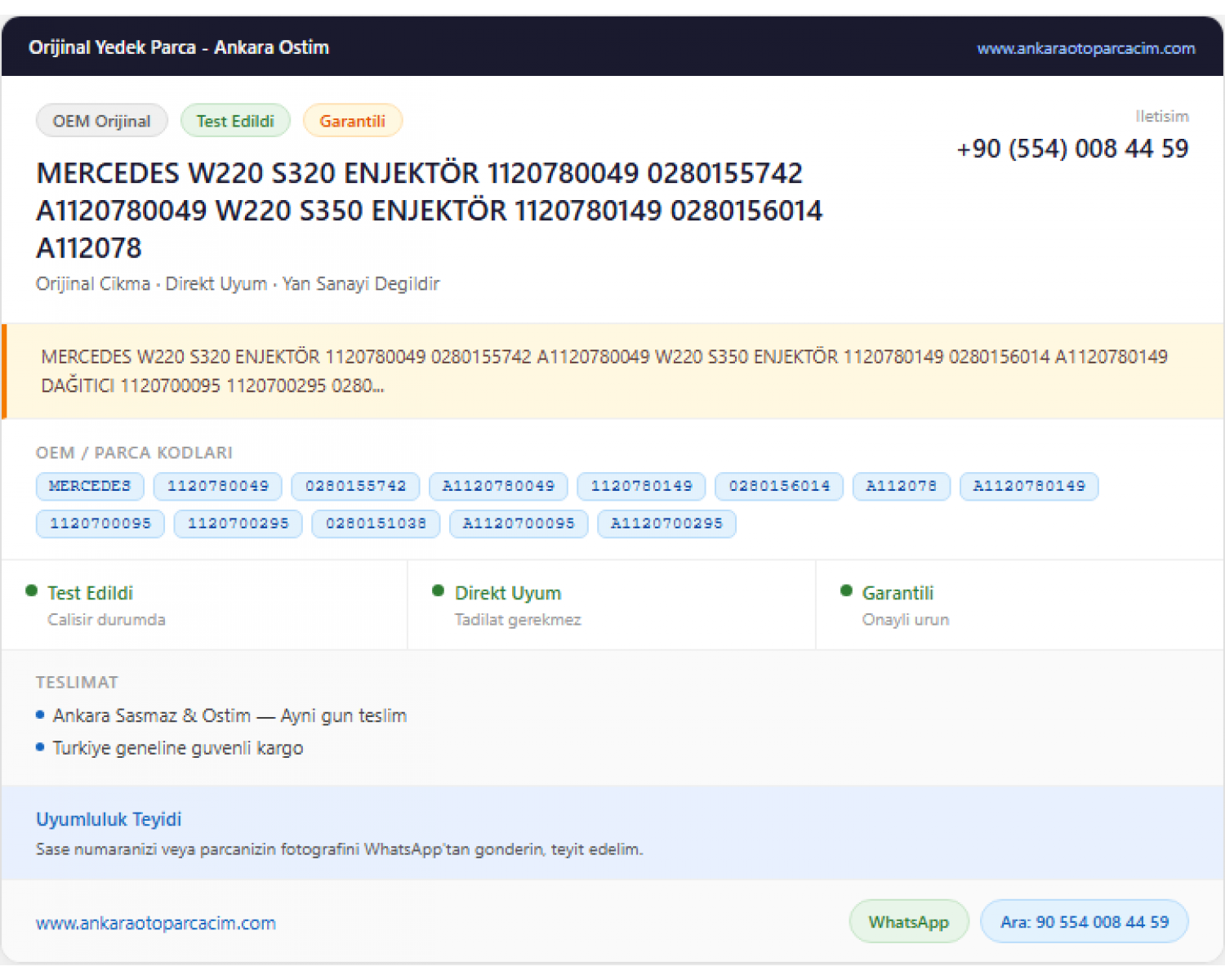Click the truncated yellow description banner
Image resolution: width=1225 pixels, height=980 pixels.
(x=612, y=372)
